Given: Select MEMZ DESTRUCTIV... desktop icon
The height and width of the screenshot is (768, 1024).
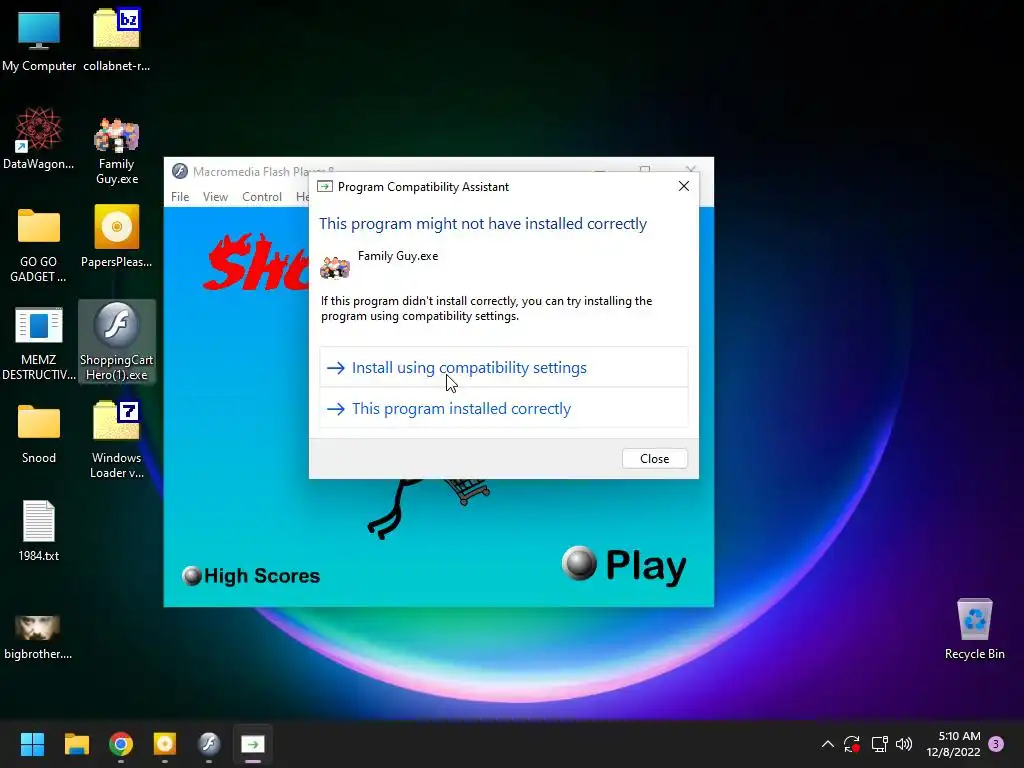Looking at the screenshot, I should (x=39, y=344).
